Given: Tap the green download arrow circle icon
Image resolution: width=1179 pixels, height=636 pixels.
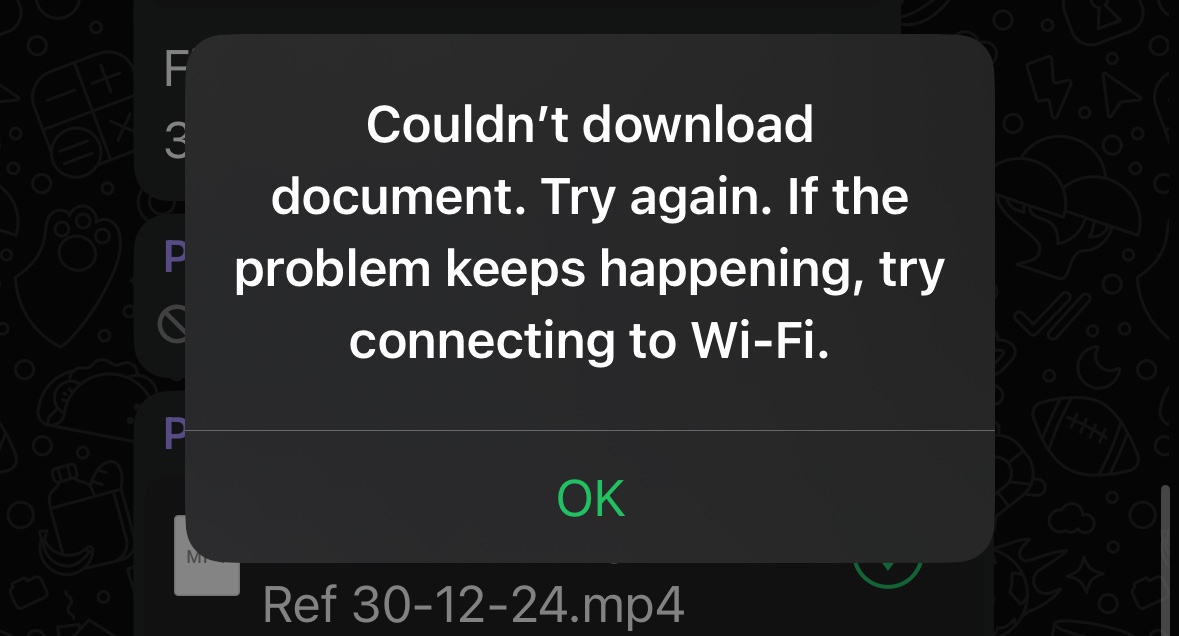Looking at the screenshot, I should (x=888, y=573).
